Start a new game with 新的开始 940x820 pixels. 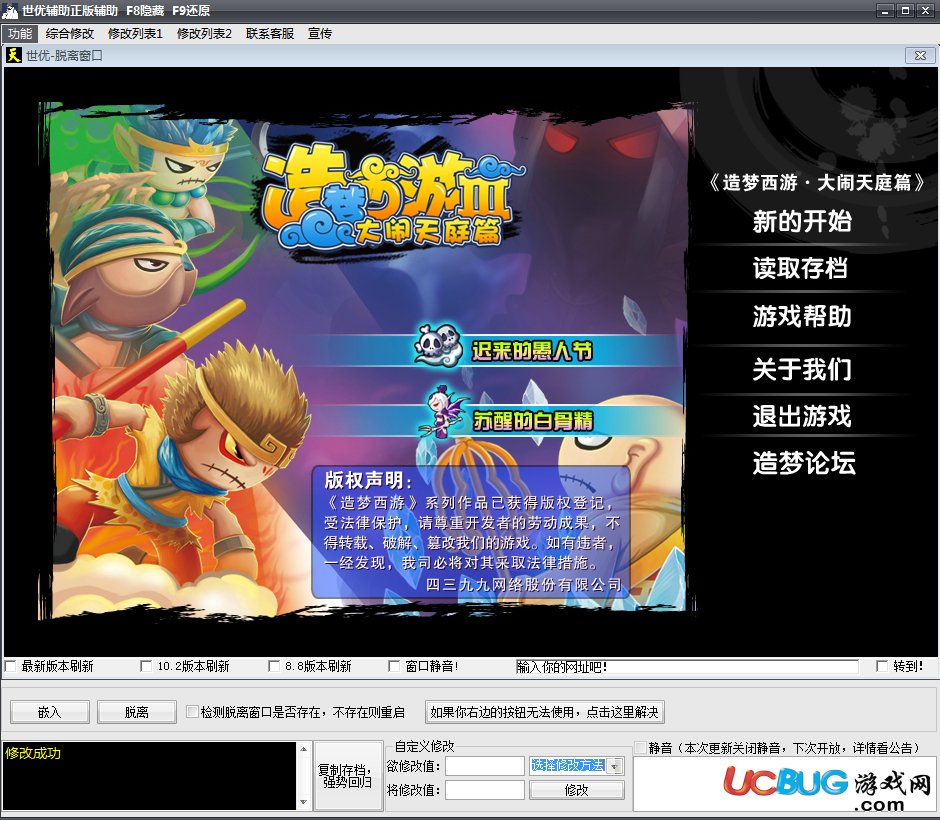[x=802, y=221]
